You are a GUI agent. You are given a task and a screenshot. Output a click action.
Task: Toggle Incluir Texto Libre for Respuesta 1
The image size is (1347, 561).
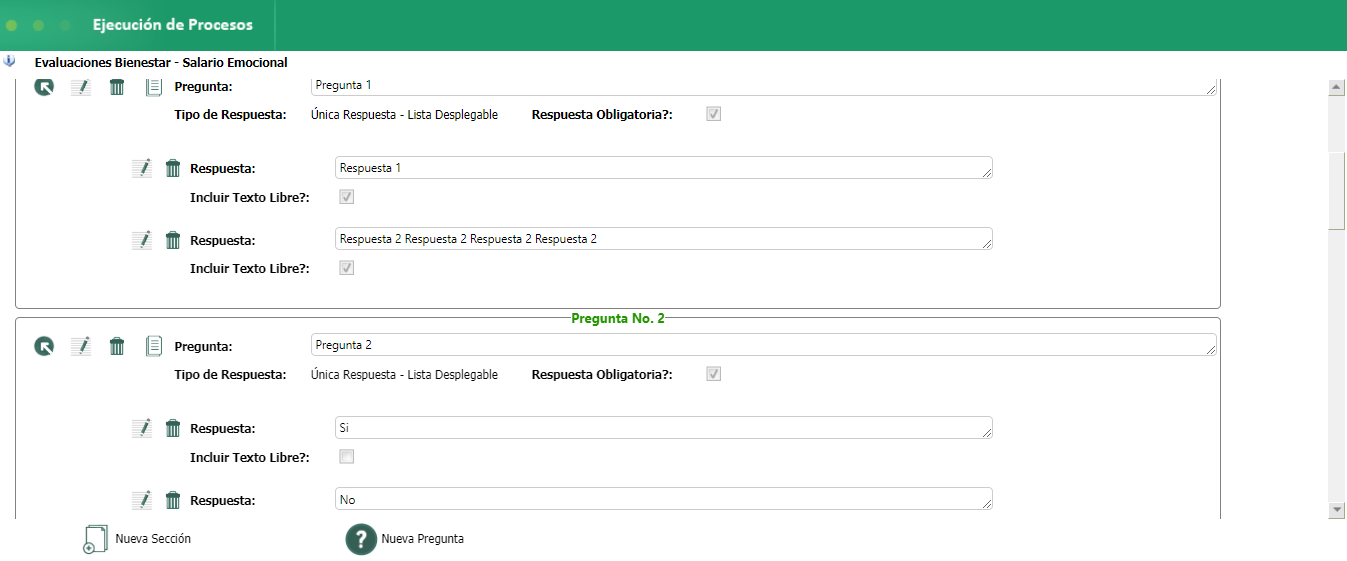coord(347,197)
